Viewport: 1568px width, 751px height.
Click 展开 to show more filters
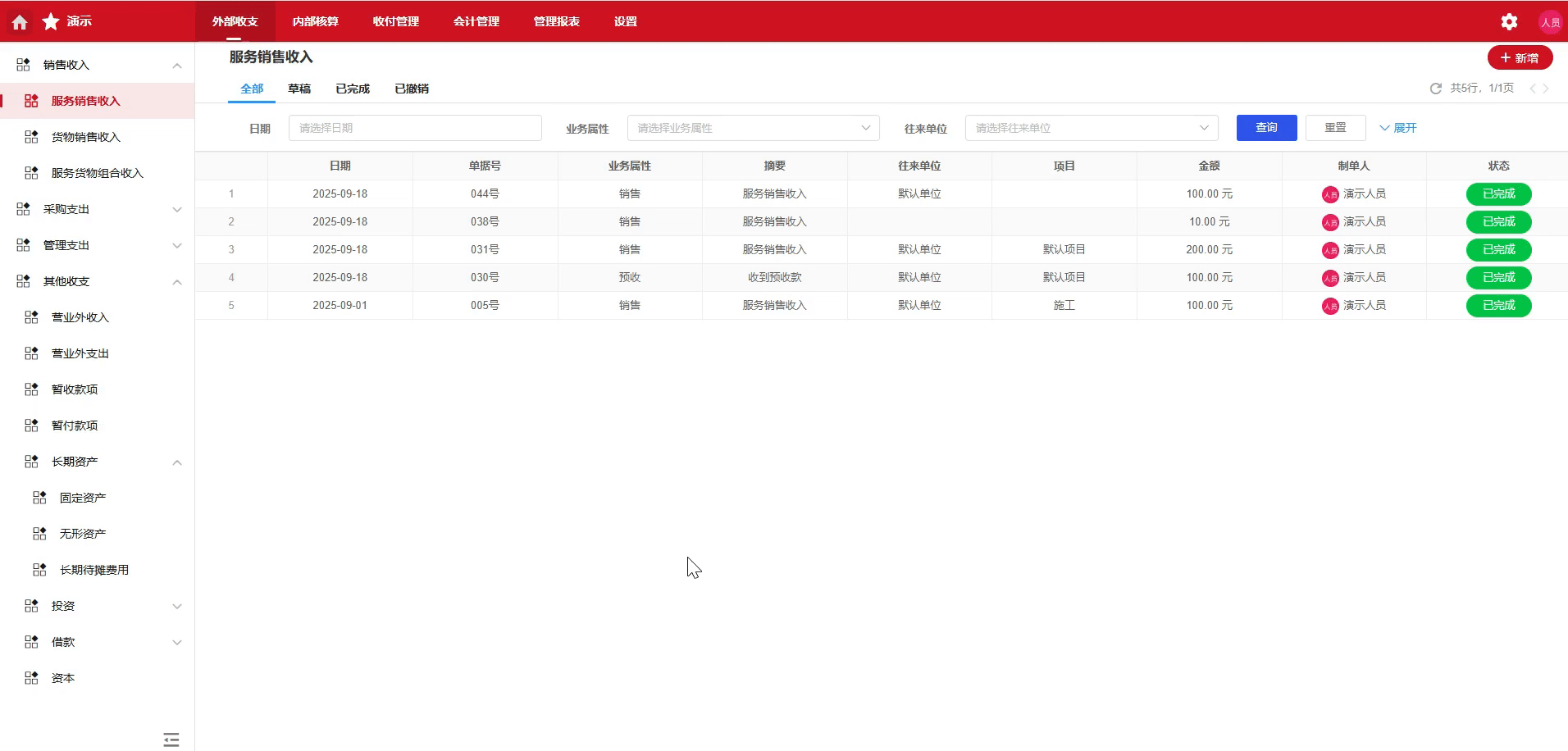[x=1398, y=127]
